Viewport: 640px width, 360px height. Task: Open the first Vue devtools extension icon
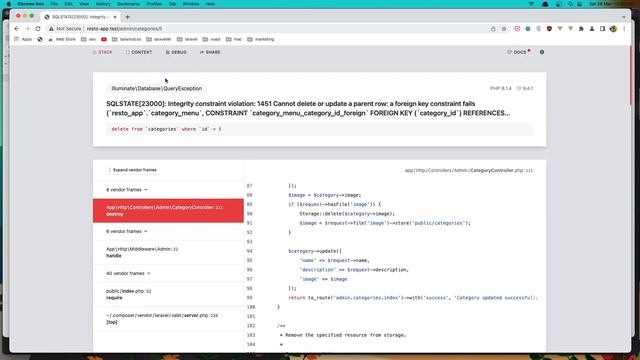click(x=560, y=29)
